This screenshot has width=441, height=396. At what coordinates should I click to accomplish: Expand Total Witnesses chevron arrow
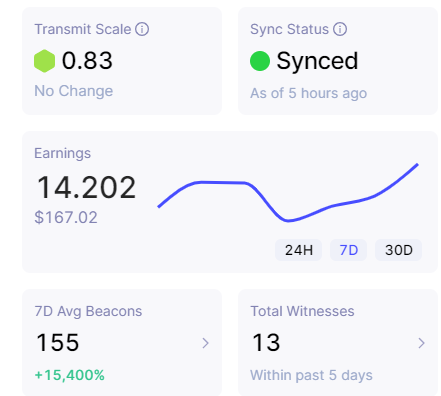(422, 343)
